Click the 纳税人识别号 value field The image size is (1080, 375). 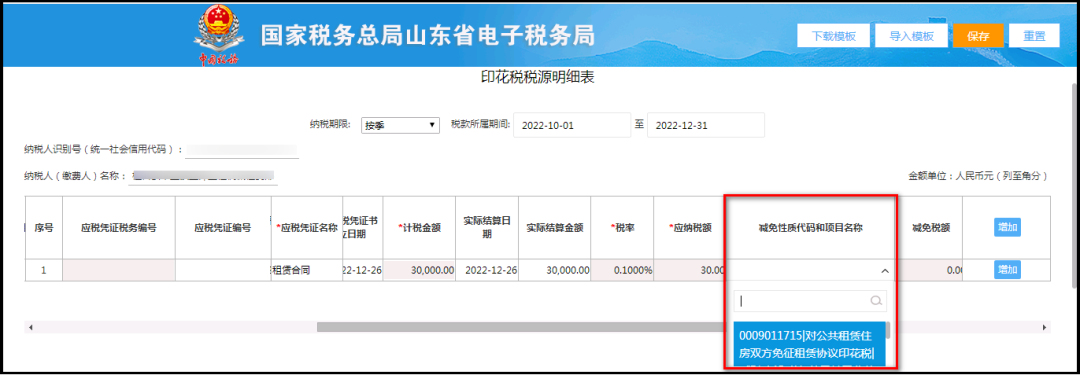pos(242,149)
